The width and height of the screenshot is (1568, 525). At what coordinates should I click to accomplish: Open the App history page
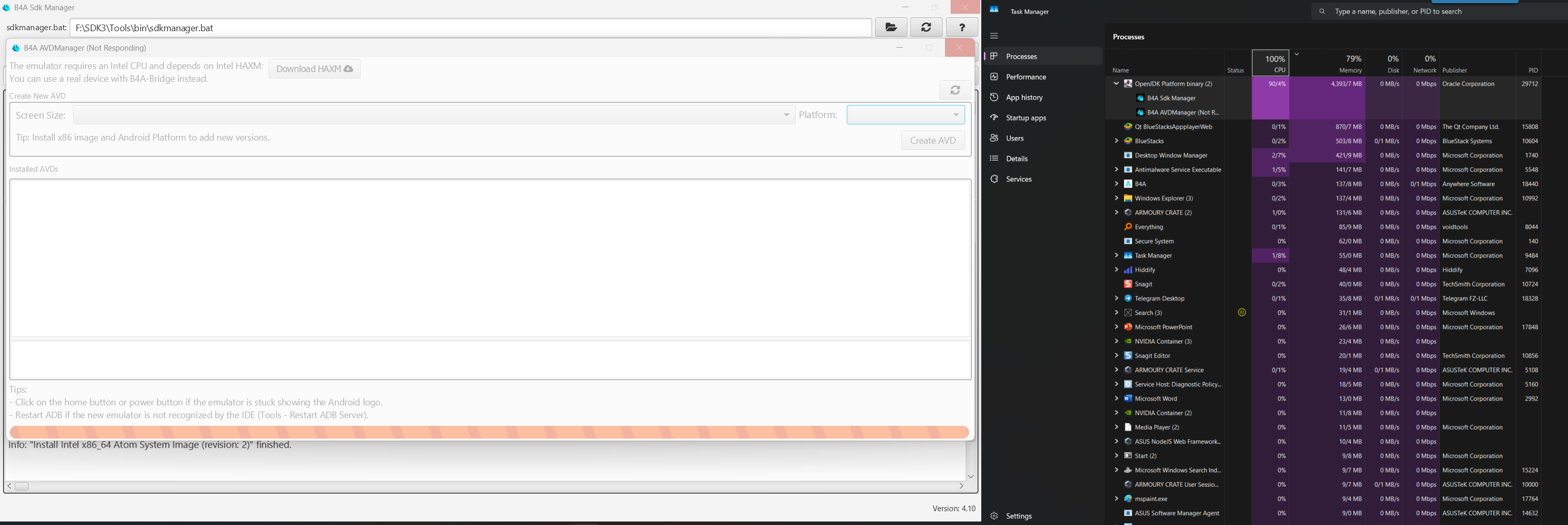[1043, 98]
